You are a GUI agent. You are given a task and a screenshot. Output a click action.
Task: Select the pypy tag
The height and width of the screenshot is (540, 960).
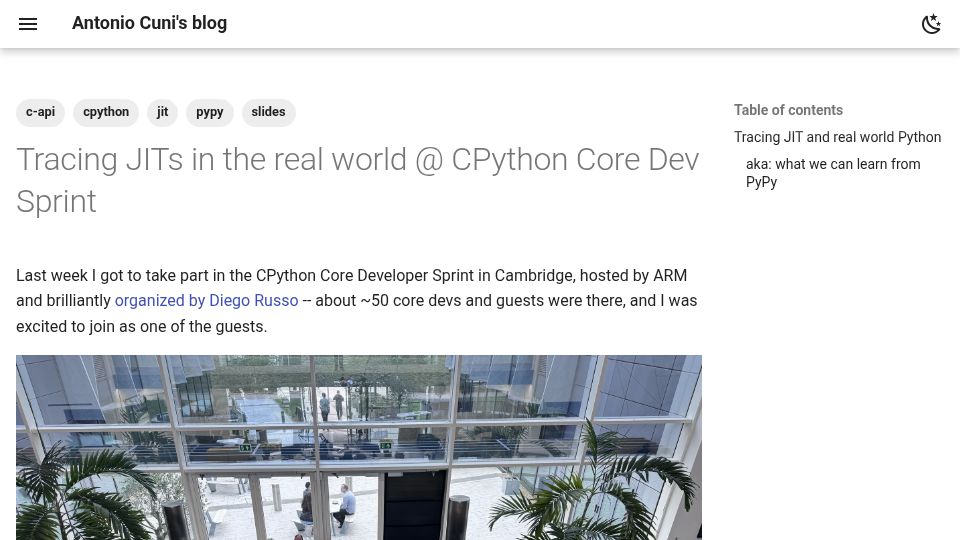(209, 113)
